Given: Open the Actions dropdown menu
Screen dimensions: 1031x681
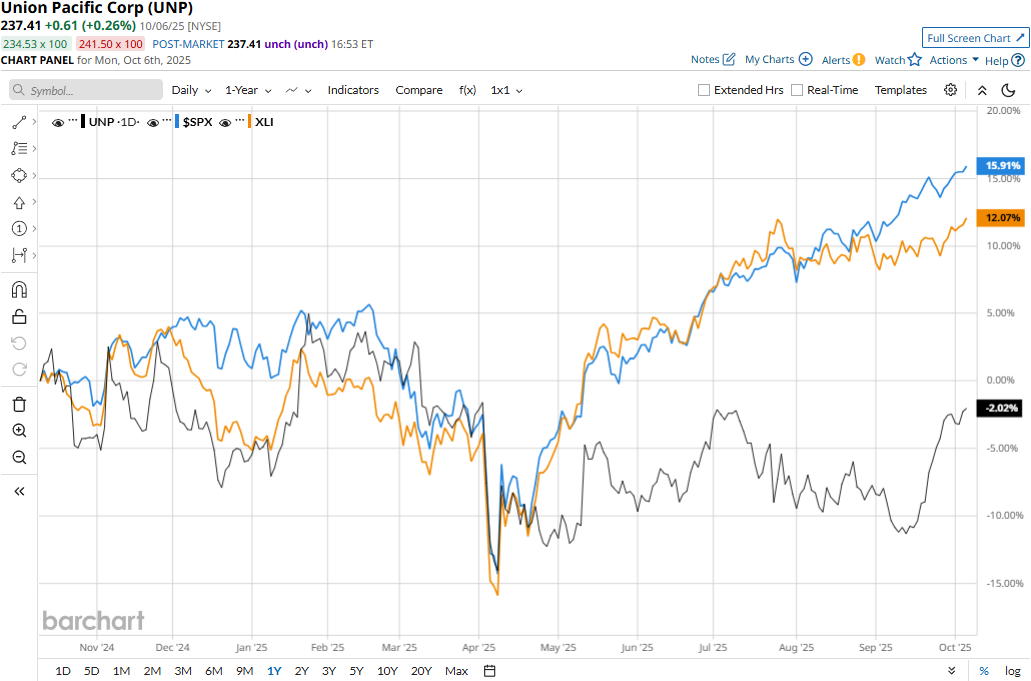Looking at the screenshot, I should 954,60.
